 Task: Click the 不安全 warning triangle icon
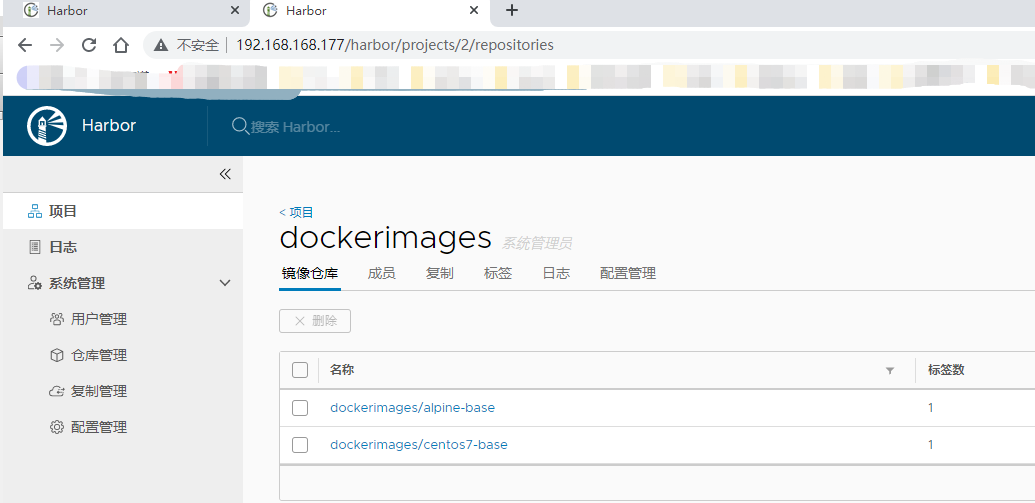(161, 45)
